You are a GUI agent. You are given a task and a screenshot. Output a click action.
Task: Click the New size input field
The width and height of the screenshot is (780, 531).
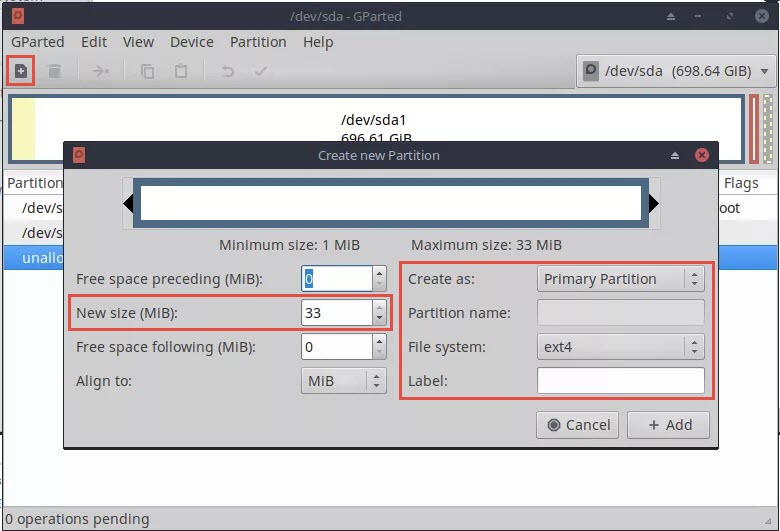pyautogui.click(x=337, y=313)
